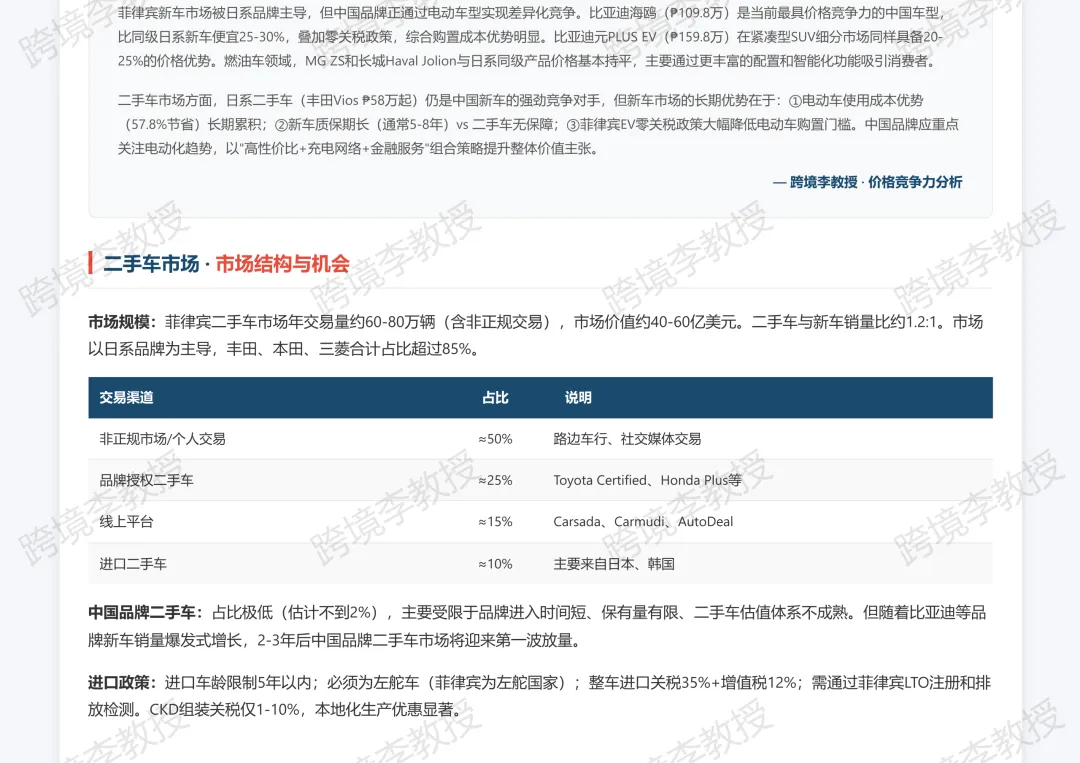This screenshot has width=1080, height=763.
Task: Click the bold '中国品牌二手车:' label
Action: 146,612
